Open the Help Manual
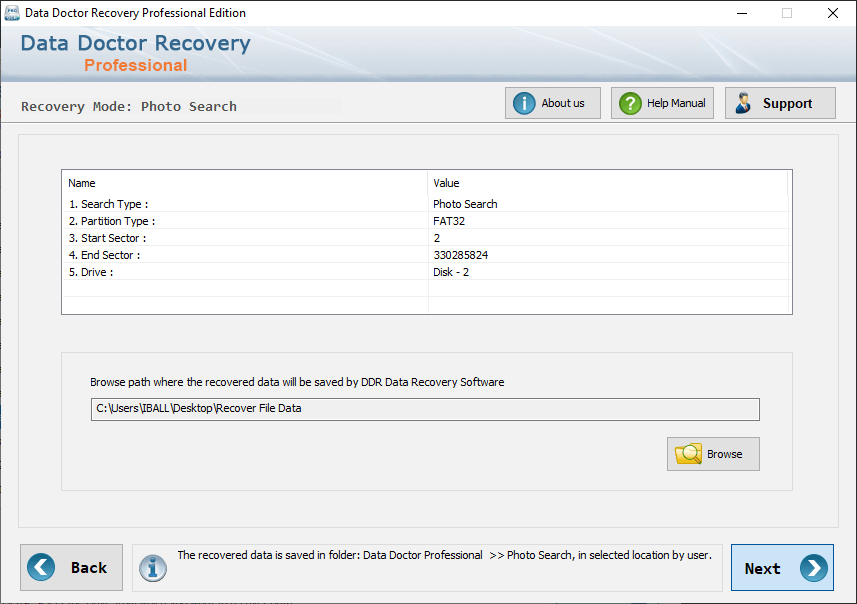The width and height of the screenshot is (857, 604). [662, 103]
